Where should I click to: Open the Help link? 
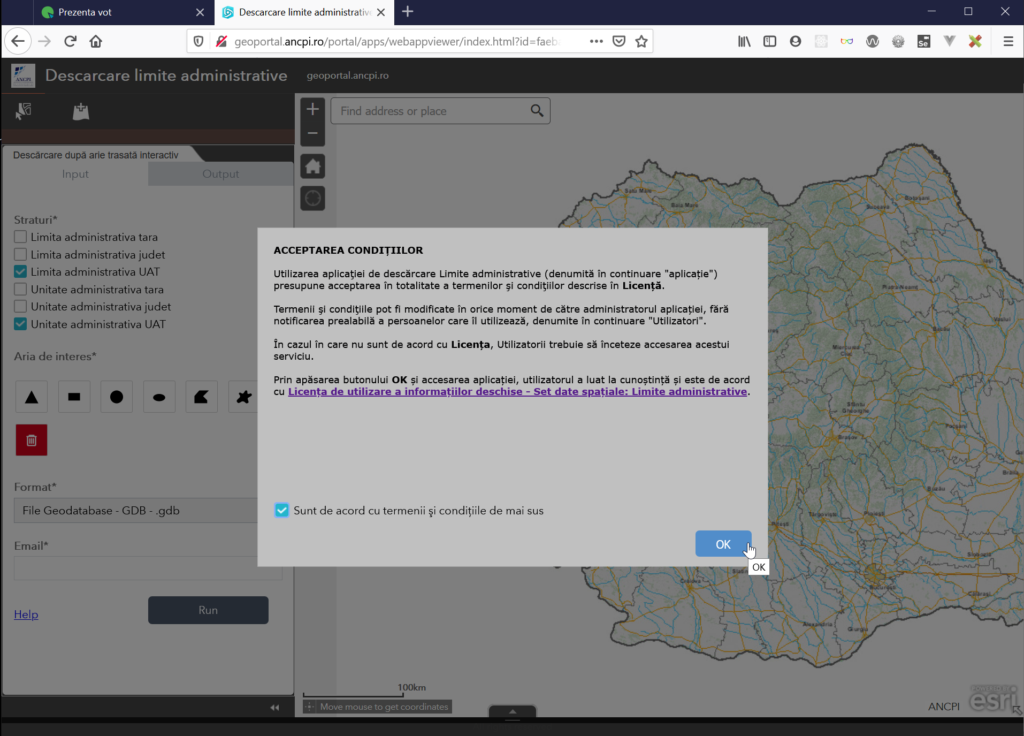click(x=26, y=615)
